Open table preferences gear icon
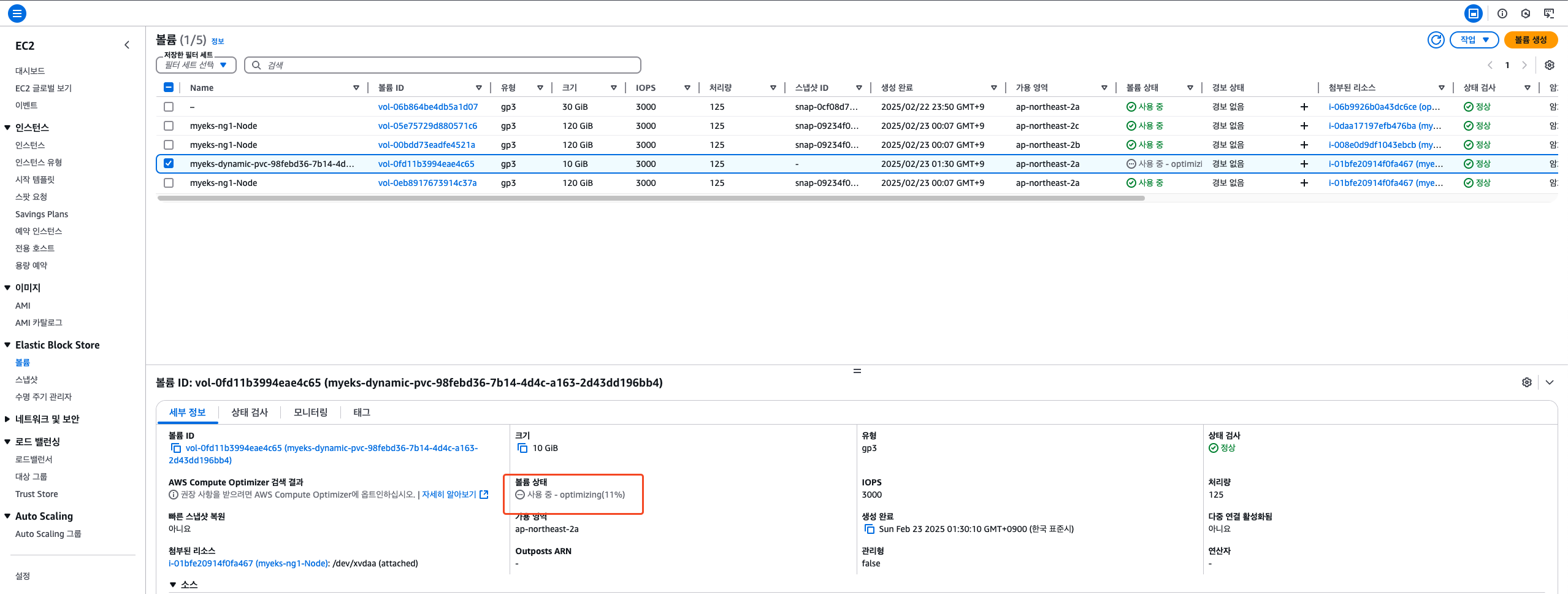 click(1550, 65)
